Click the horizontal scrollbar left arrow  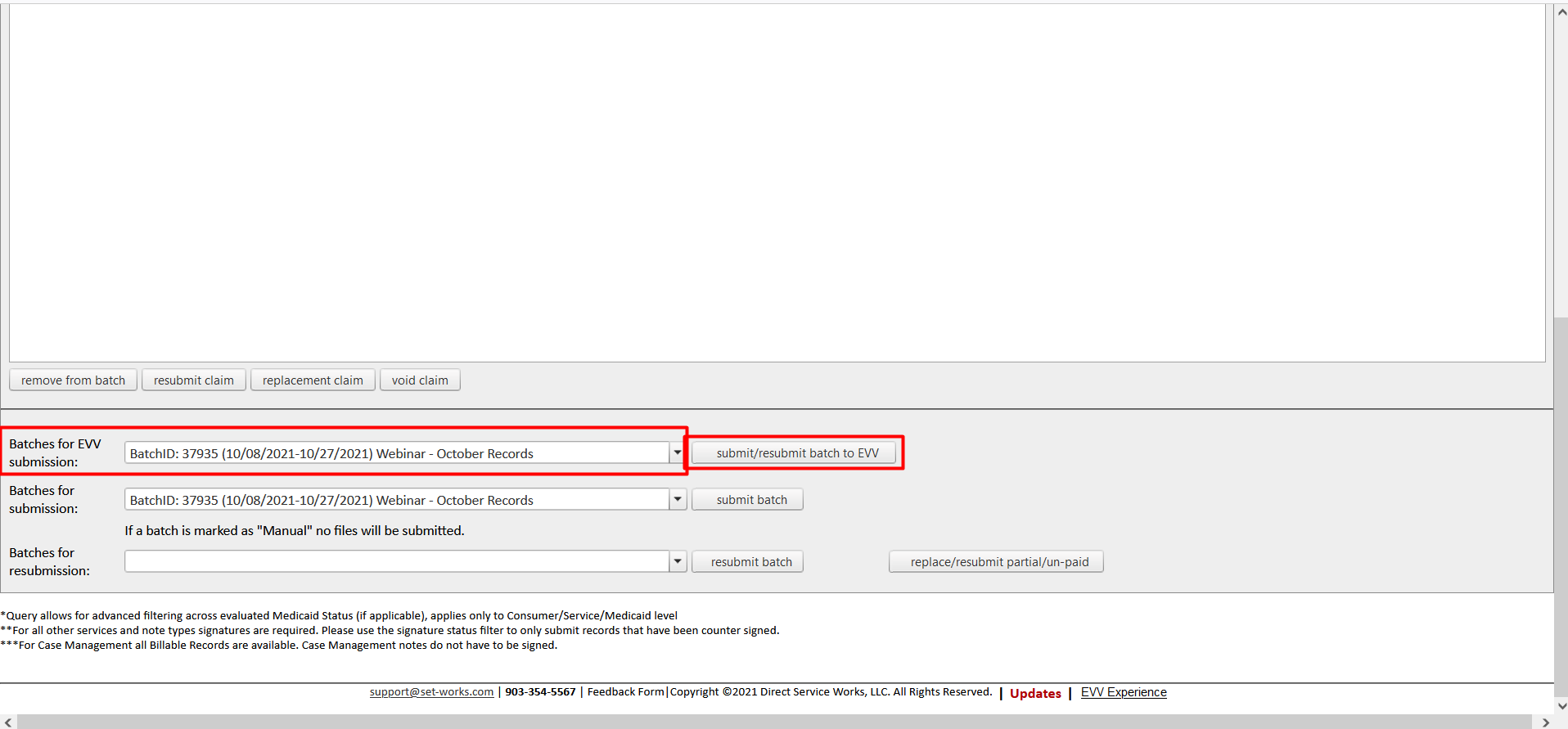[x=8, y=722]
